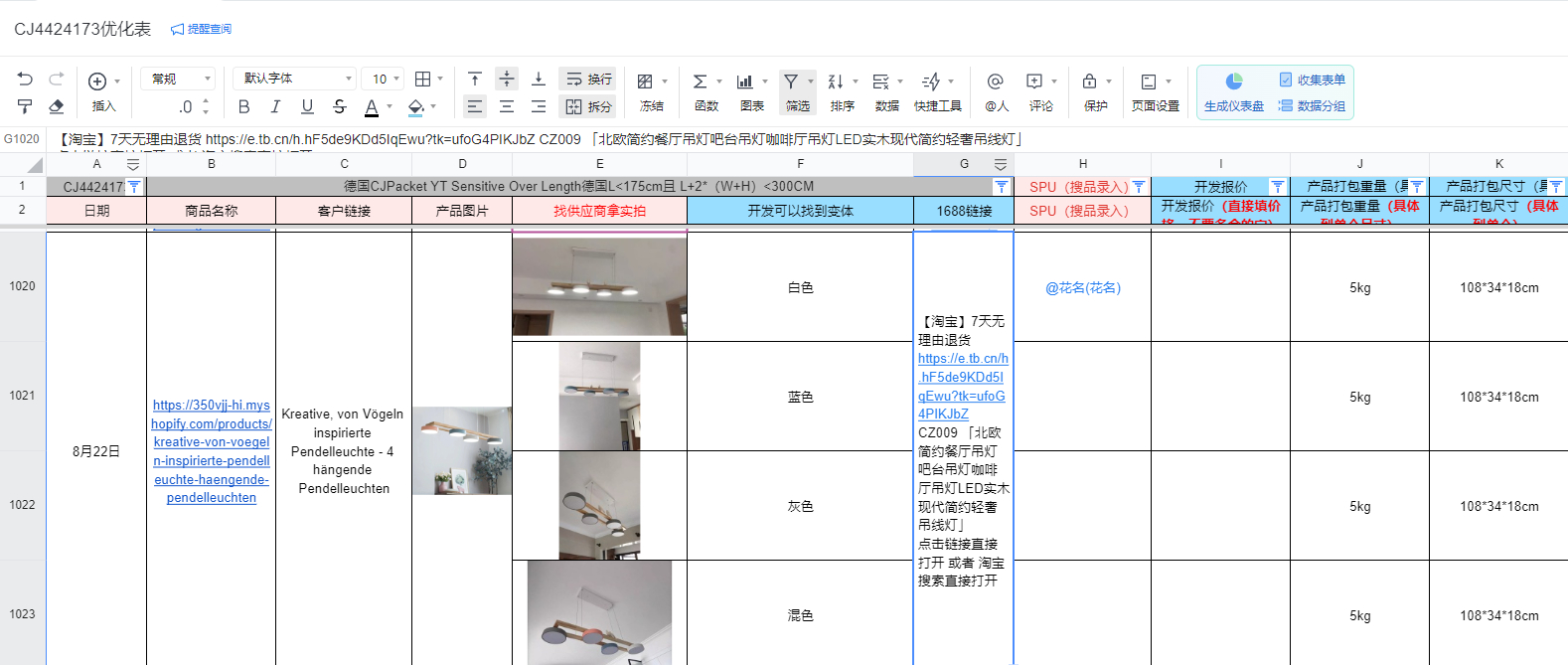Apply strikethrough formatting
This screenshot has width=1568, height=665.
[x=339, y=106]
